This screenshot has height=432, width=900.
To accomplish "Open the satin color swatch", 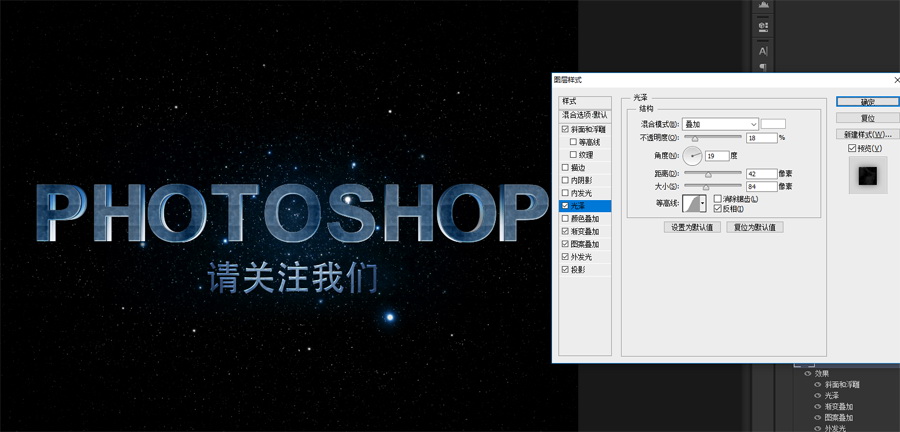I will click(773, 124).
